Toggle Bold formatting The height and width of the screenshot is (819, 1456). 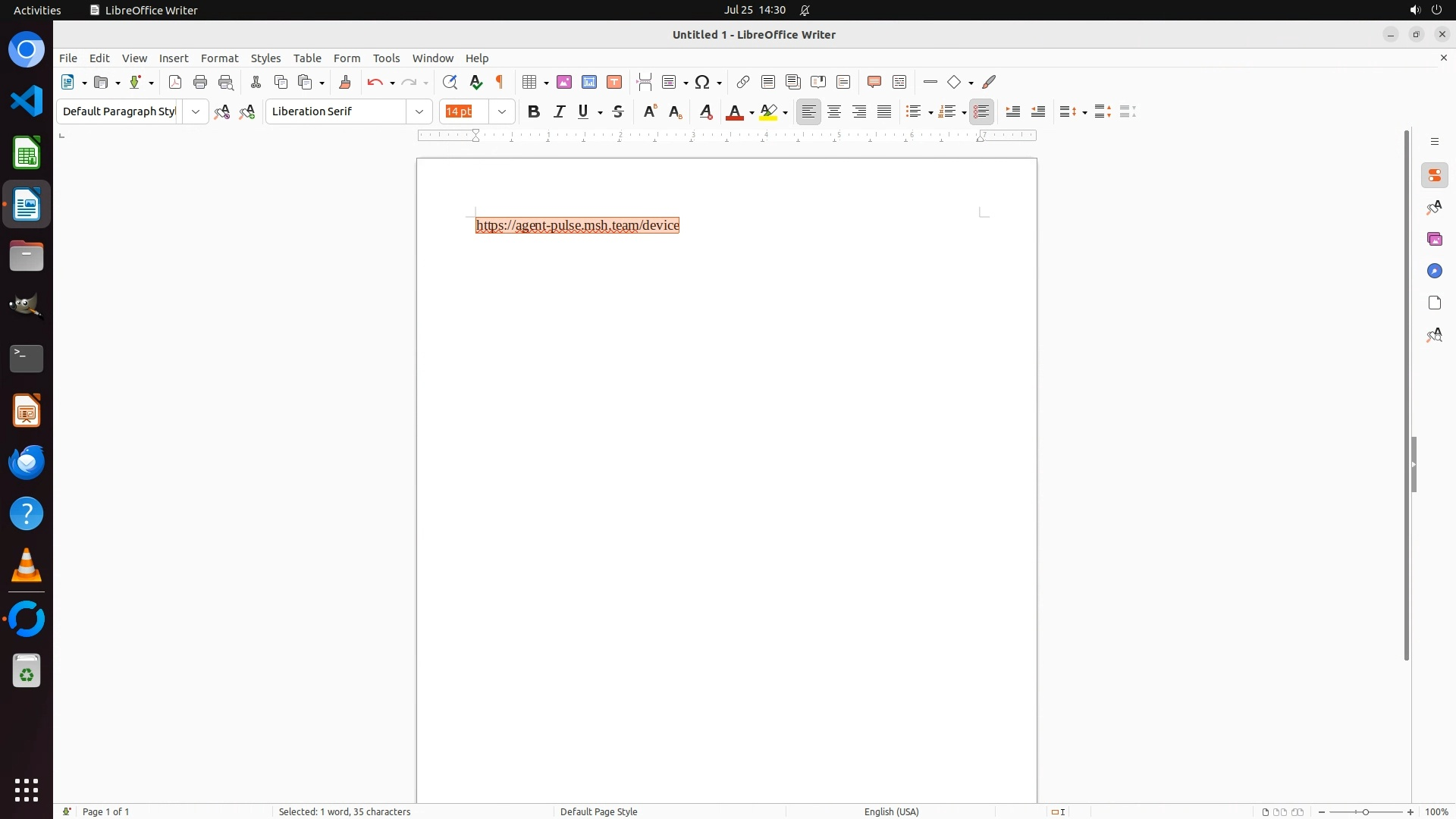[534, 111]
